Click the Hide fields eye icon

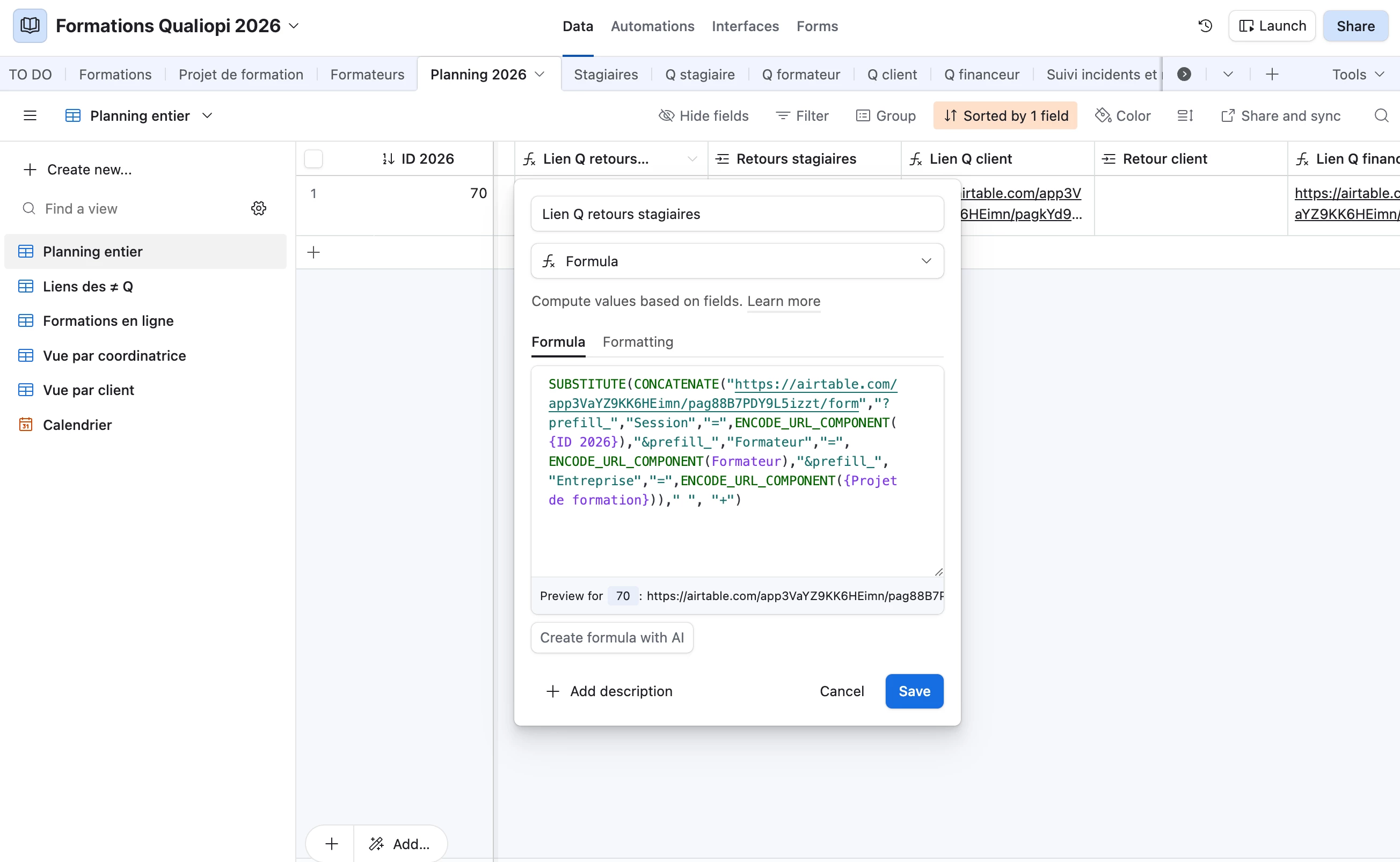tap(666, 116)
